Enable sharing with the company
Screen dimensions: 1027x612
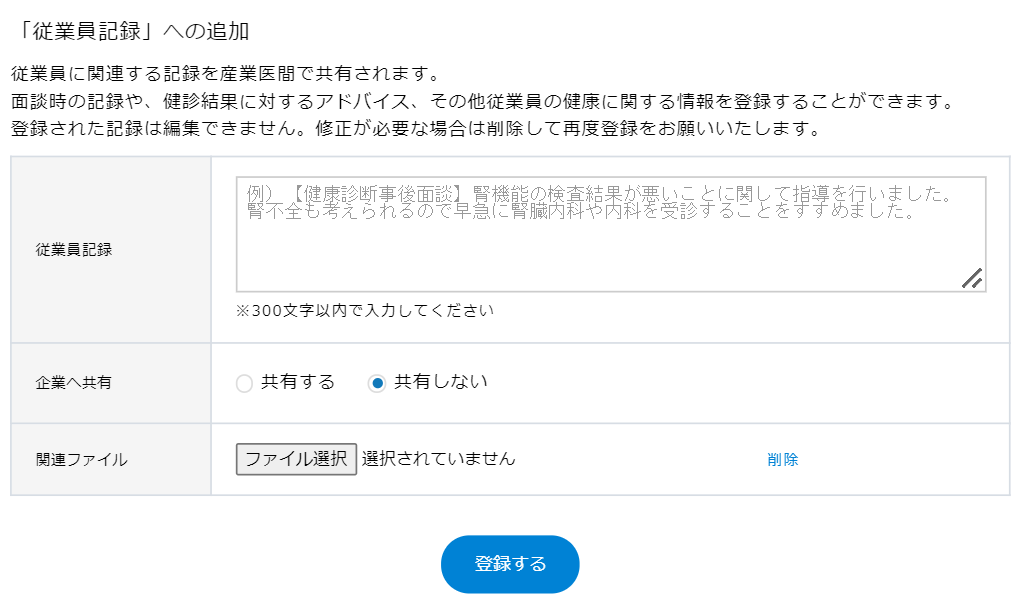(244, 382)
